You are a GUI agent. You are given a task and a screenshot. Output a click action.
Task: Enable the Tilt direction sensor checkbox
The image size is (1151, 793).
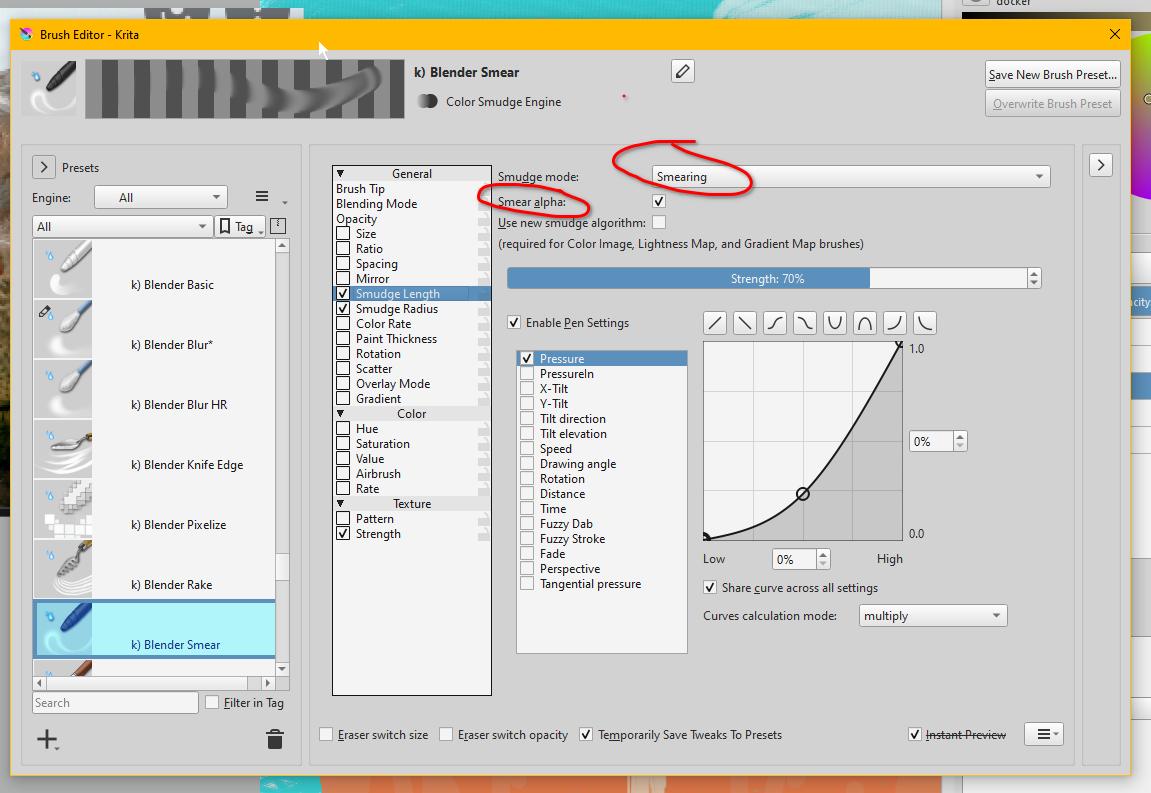pyautogui.click(x=527, y=419)
